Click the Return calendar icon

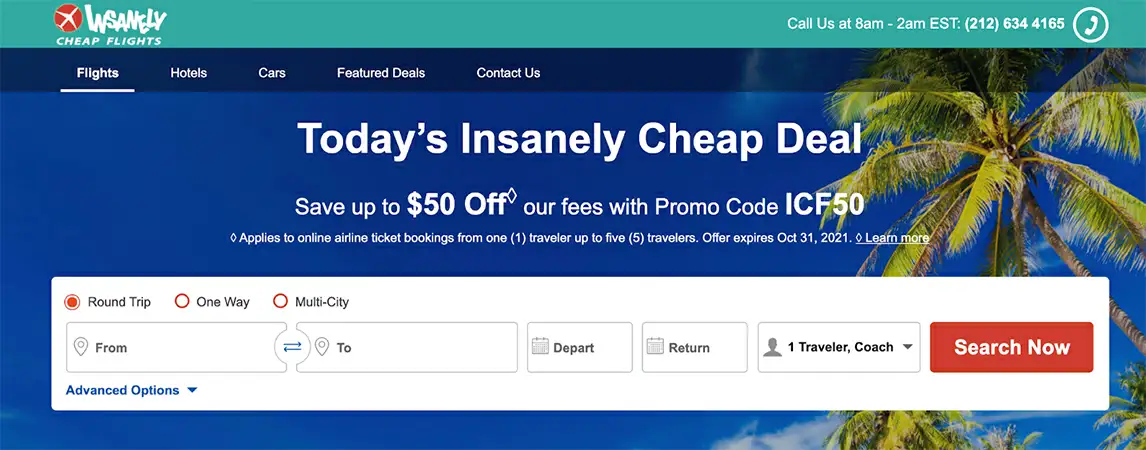click(656, 347)
